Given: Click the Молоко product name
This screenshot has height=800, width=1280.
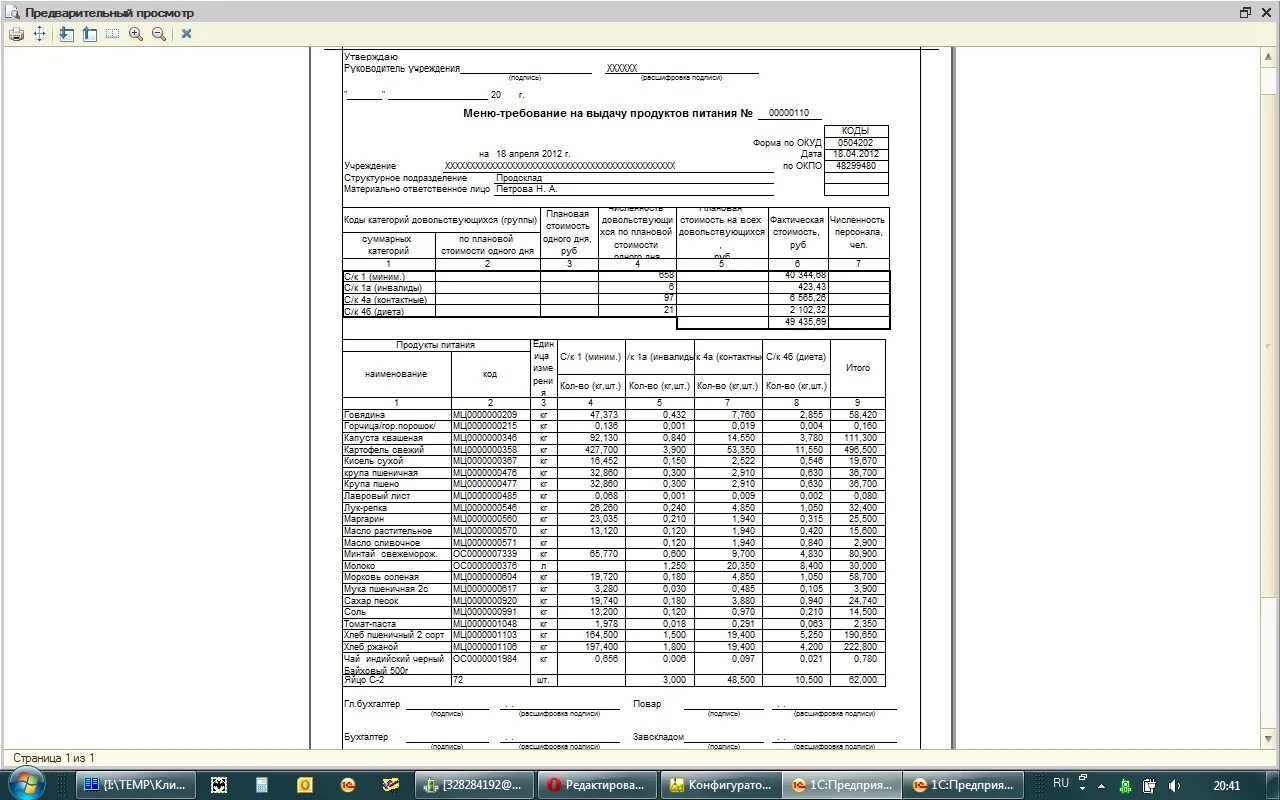Looking at the screenshot, I should [360, 566].
